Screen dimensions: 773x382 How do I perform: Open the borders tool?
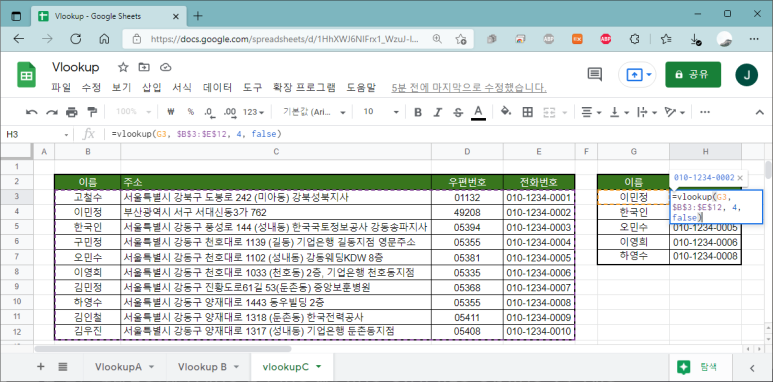[527, 112]
